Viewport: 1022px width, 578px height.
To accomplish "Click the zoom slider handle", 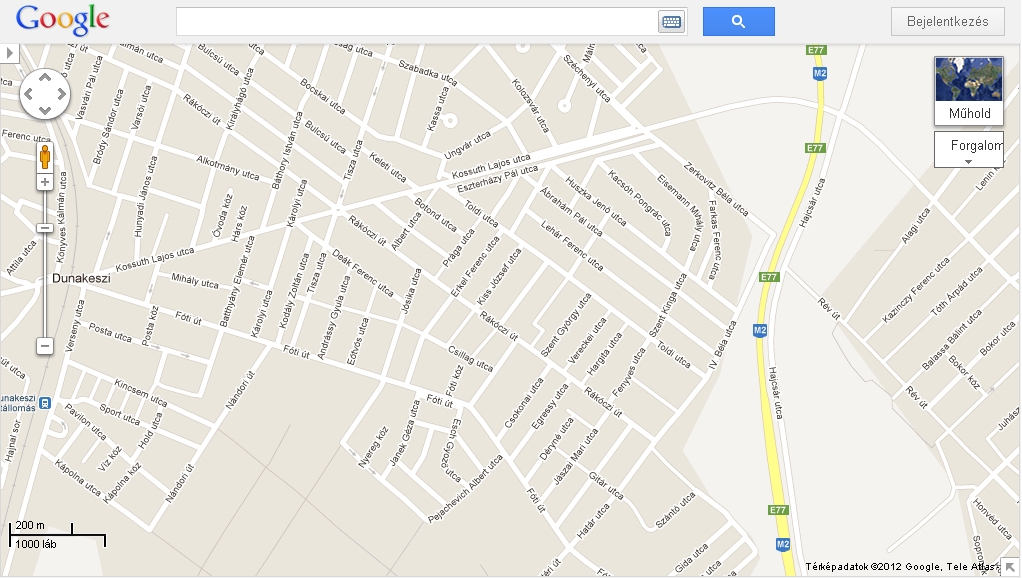I will point(44,228).
